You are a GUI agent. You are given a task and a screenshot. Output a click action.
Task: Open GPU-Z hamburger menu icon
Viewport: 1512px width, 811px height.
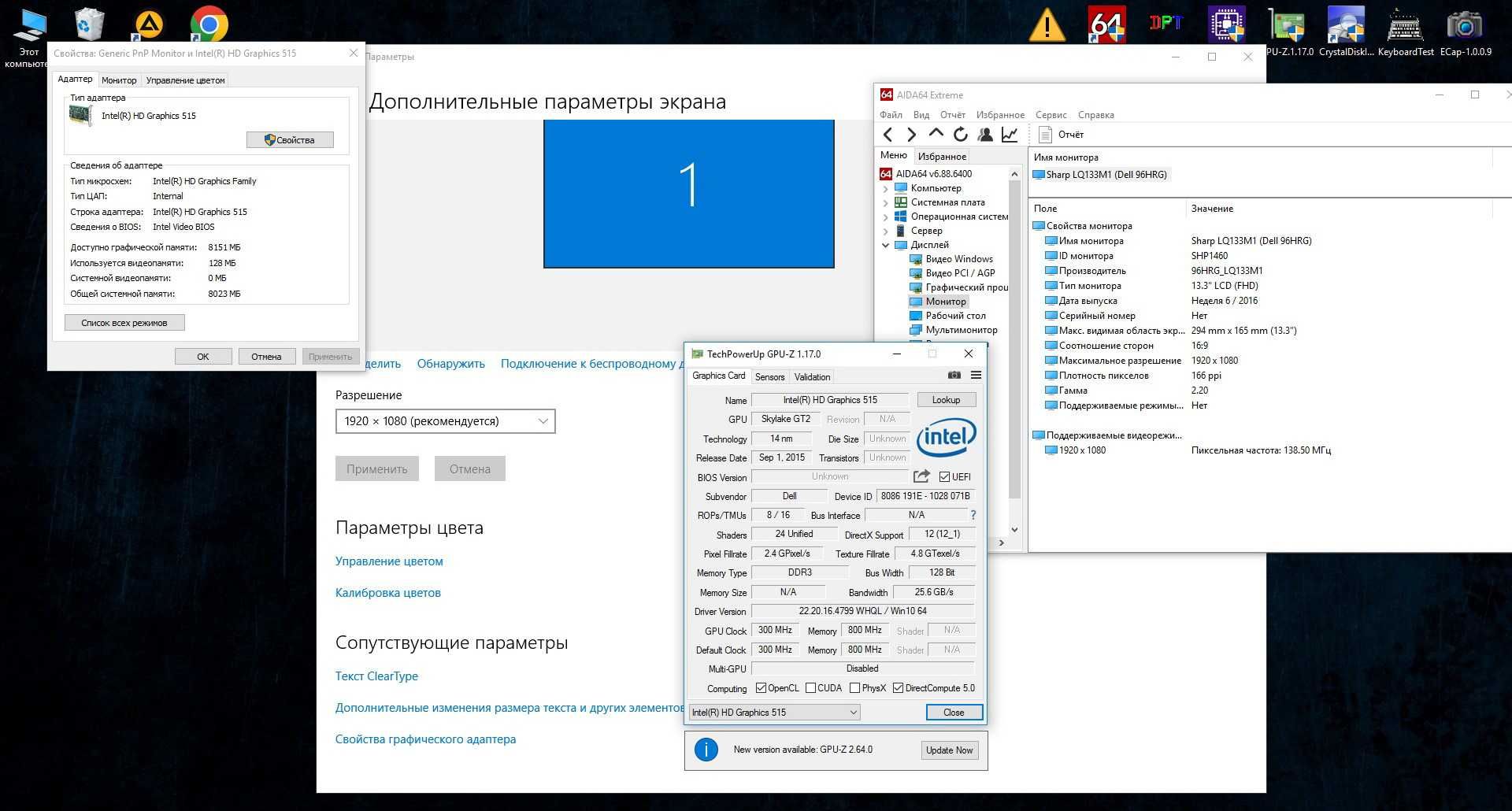pos(976,376)
